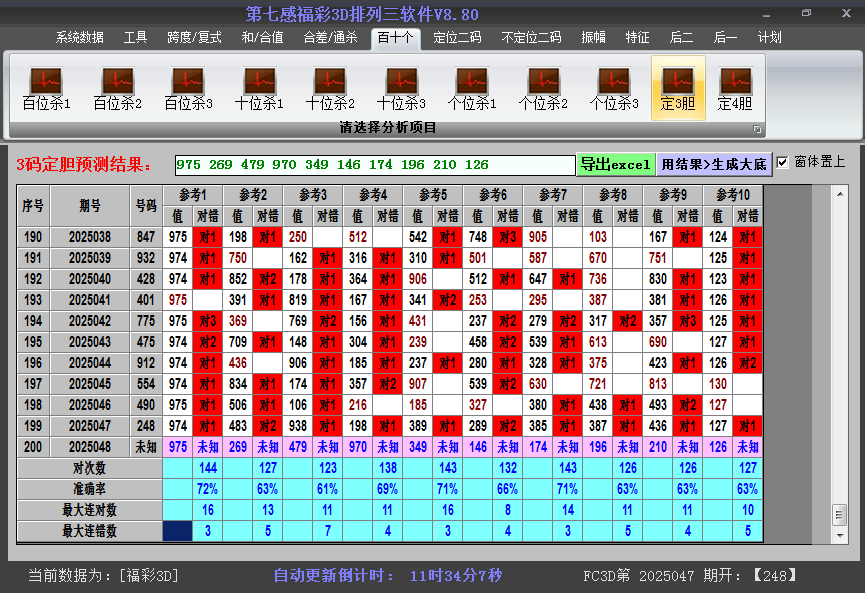This screenshot has width=865, height=593.
Task: Switch to the 特征 tab
Action: (x=637, y=38)
